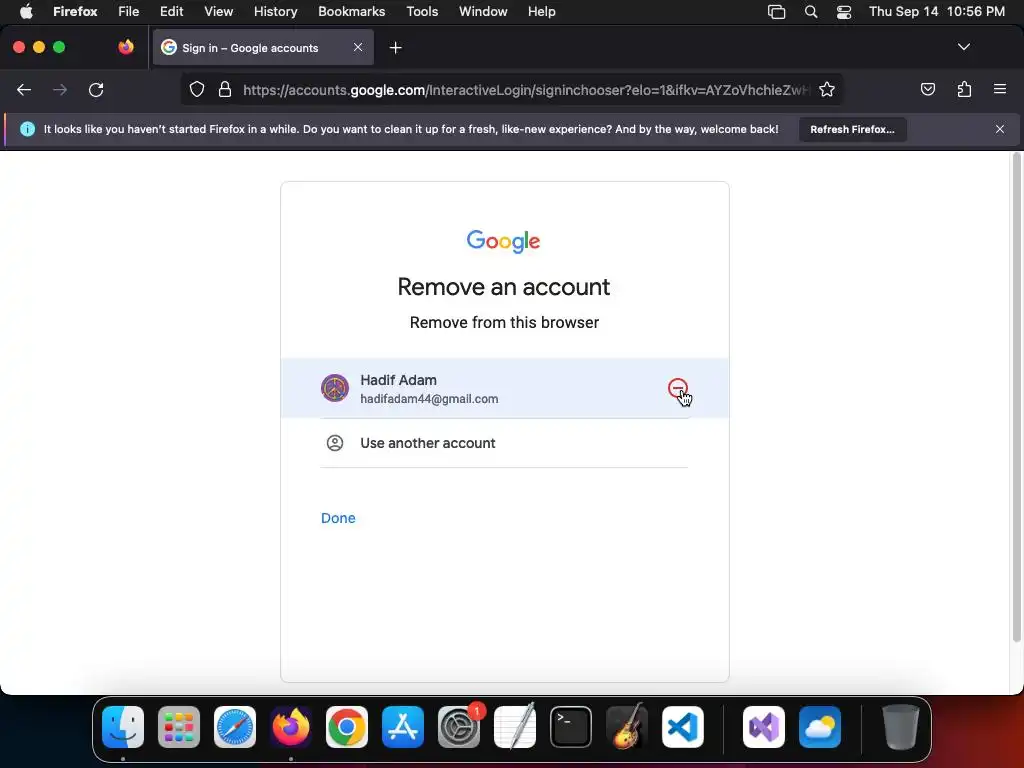Open the cloud weather app in dock
Image resolution: width=1024 pixels, height=768 pixels.
point(820,727)
